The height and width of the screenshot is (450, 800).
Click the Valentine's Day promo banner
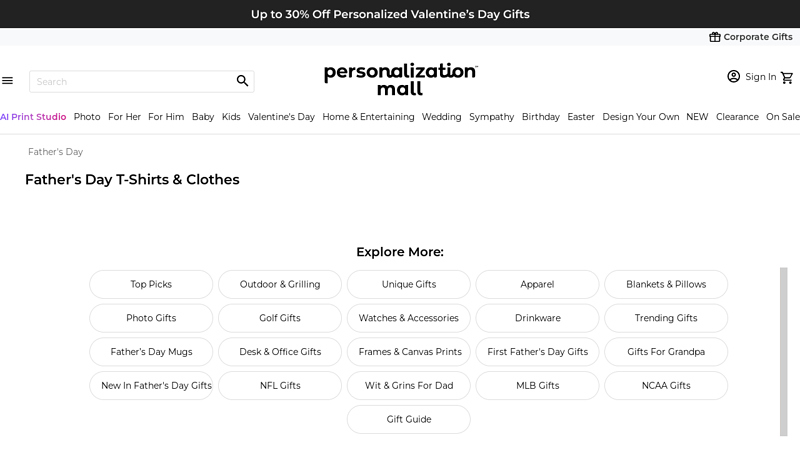coord(390,14)
